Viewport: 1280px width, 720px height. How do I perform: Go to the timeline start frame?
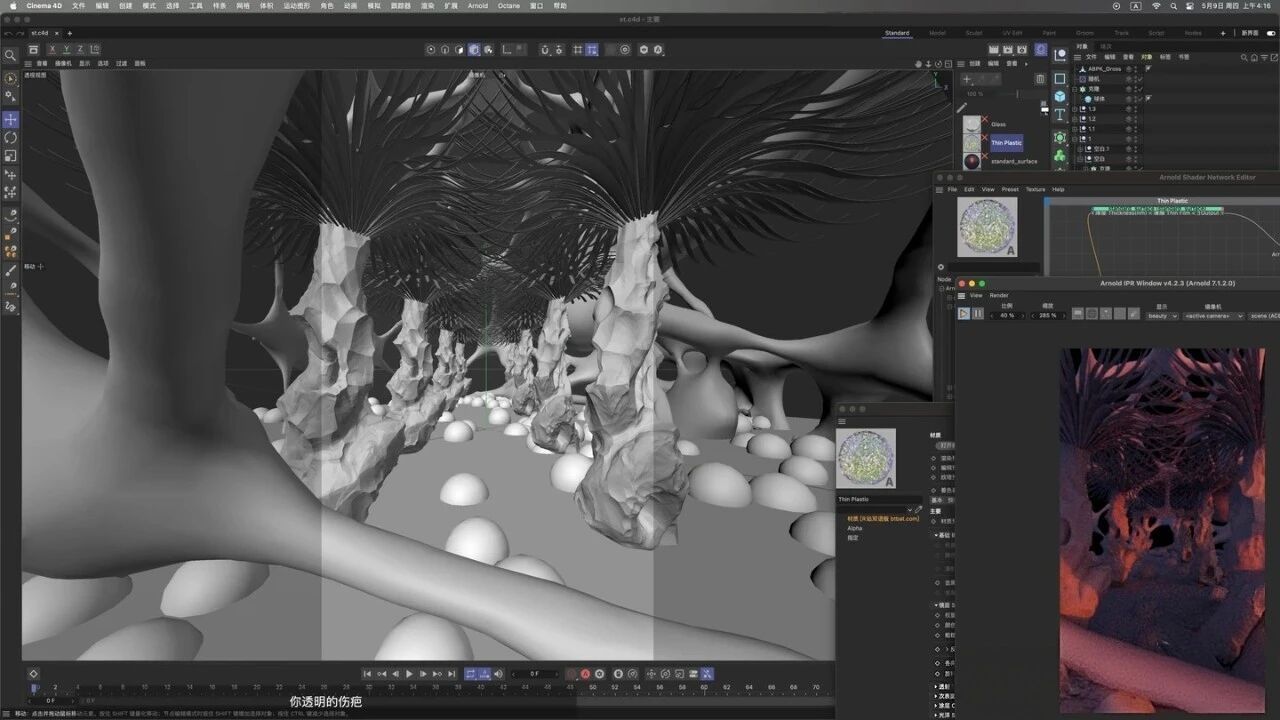click(367, 674)
